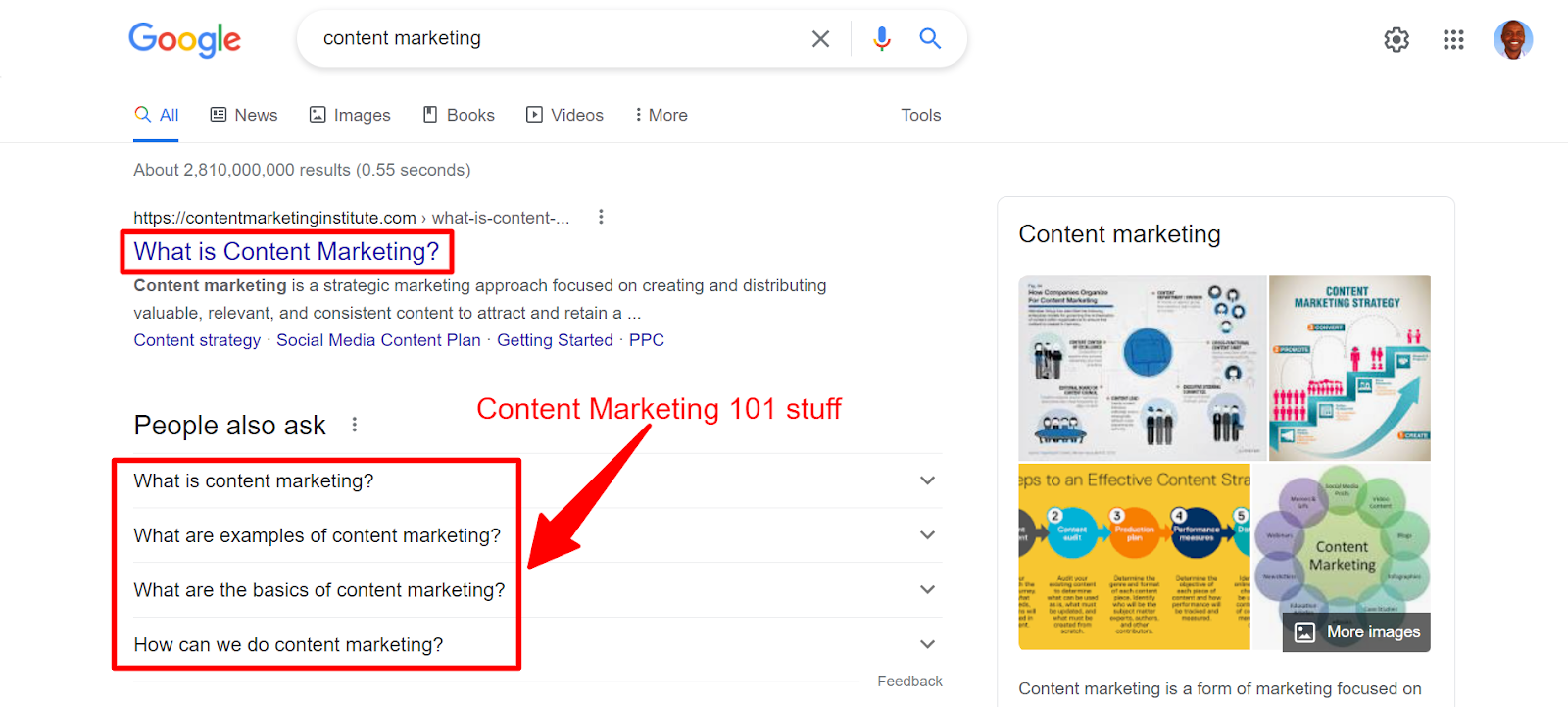Viewport: 1568px width, 707px height.
Task: Click the 'People also ask' heading
Action: point(229,426)
